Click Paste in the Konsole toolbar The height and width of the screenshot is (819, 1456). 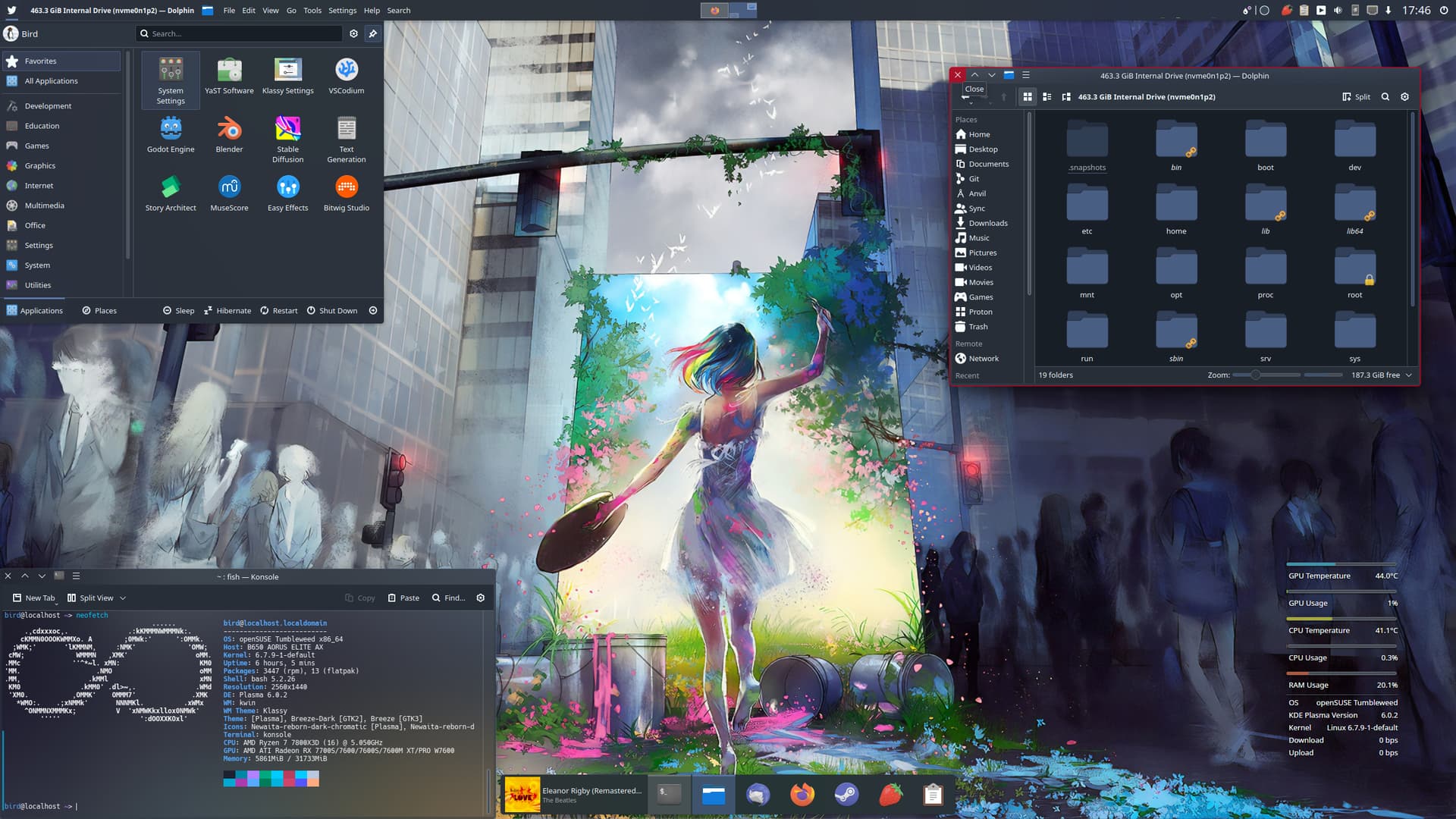coord(403,598)
